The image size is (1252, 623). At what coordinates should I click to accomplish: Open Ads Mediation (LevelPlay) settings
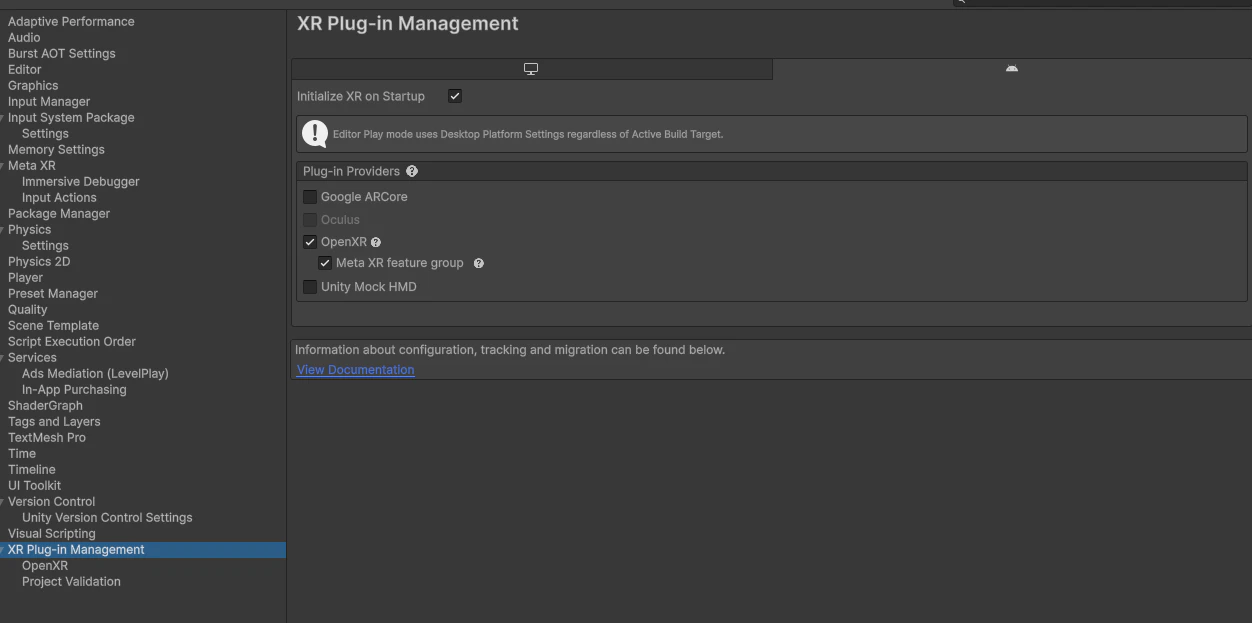click(x=95, y=373)
